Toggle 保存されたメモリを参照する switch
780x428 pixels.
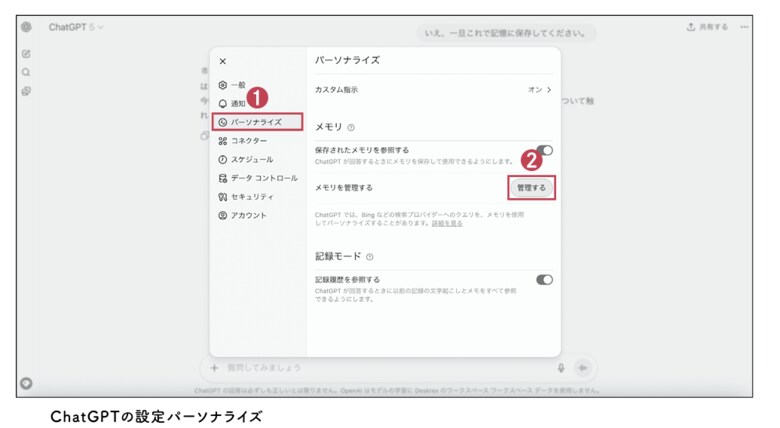(544, 150)
